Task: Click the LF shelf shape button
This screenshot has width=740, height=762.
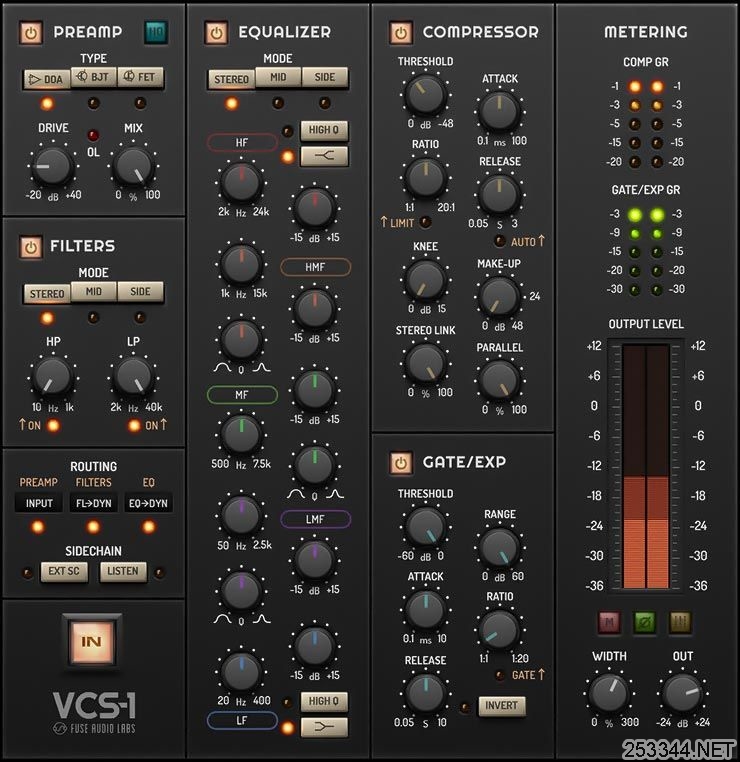Action: point(324,727)
